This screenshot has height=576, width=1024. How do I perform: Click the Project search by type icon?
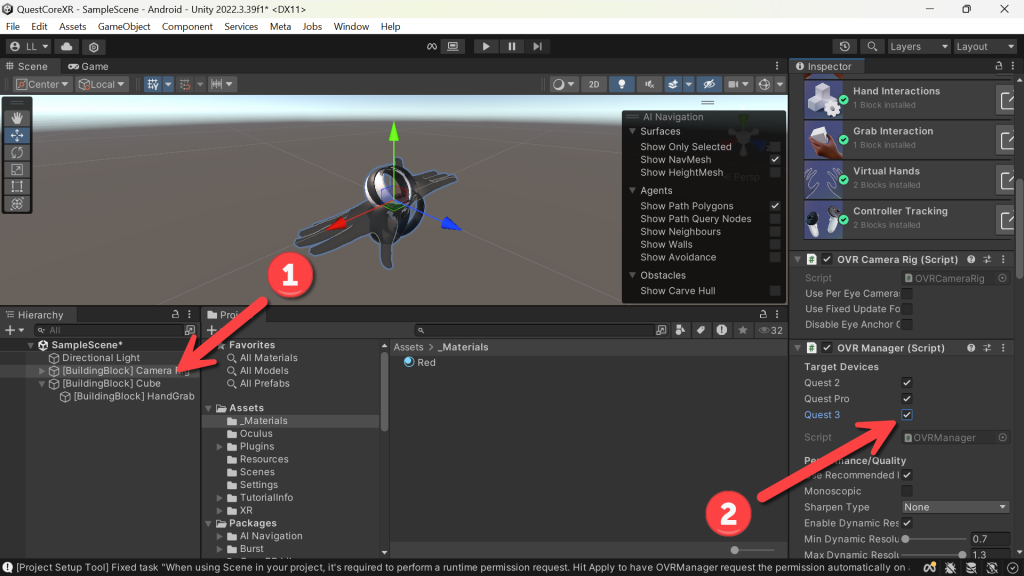point(680,330)
